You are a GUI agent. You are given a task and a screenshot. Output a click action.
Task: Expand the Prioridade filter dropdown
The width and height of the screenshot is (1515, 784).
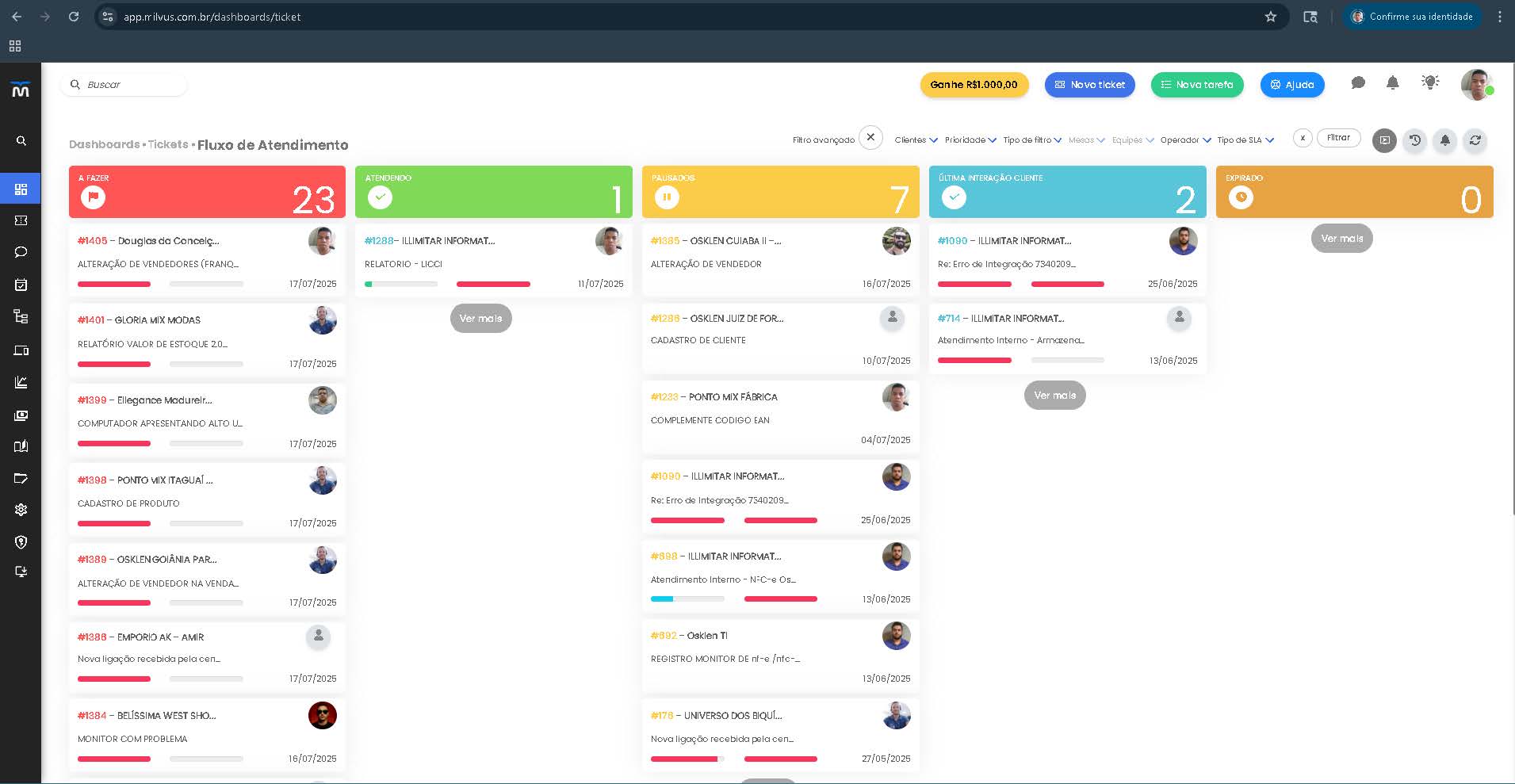click(970, 140)
